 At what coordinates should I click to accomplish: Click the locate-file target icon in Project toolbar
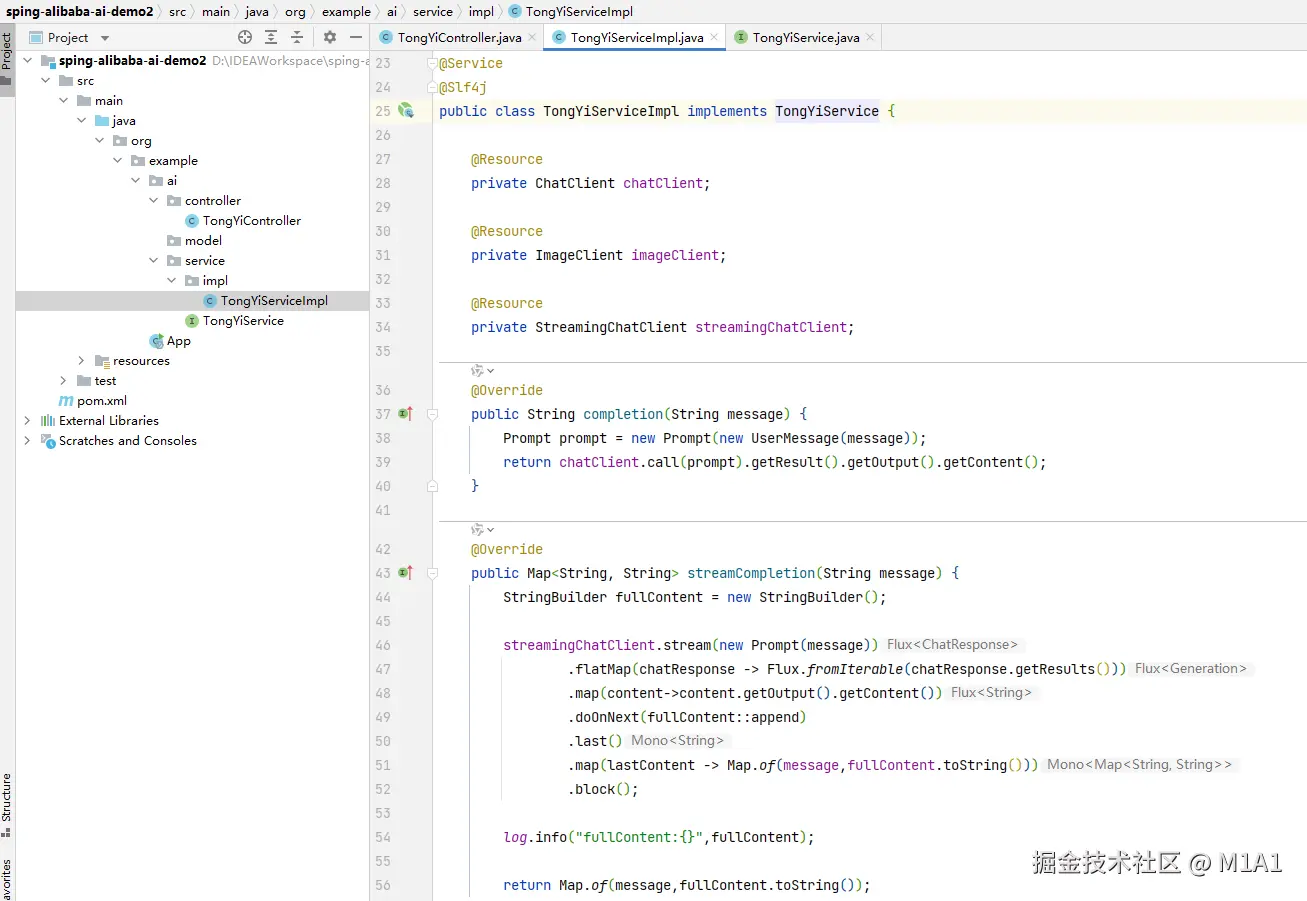(245, 37)
